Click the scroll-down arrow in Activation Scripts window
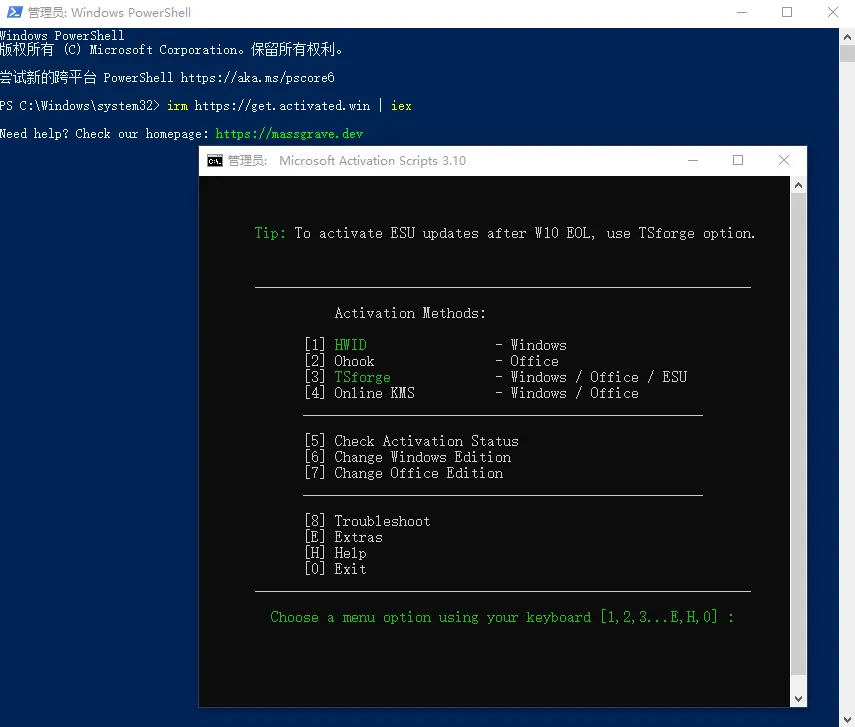 tap(798, 699)
